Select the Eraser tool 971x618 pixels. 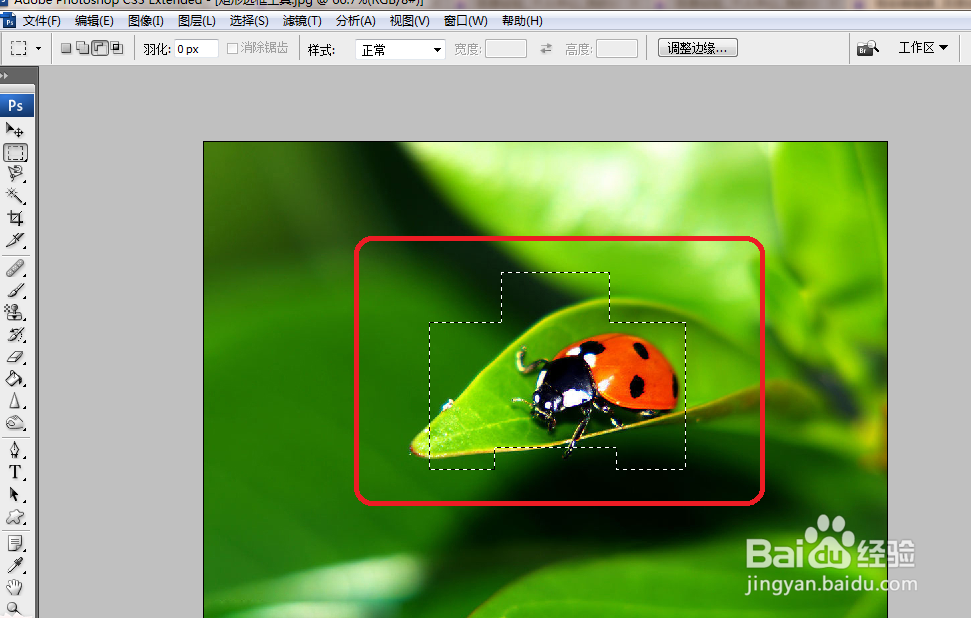coord(15,357)
